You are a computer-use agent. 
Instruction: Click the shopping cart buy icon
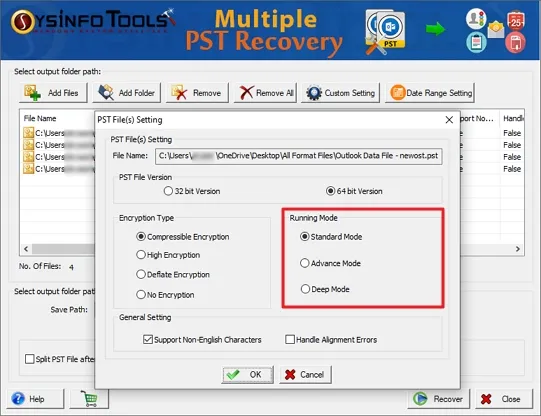[x=89, y=399]
